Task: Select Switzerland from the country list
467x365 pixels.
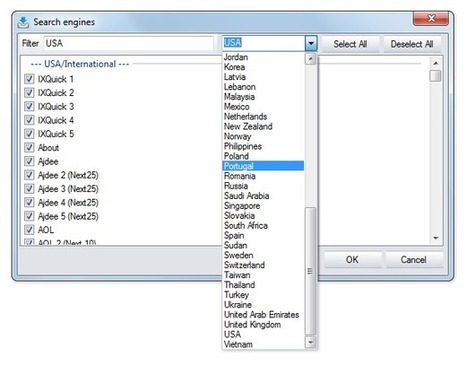Action: pos(263,265)
